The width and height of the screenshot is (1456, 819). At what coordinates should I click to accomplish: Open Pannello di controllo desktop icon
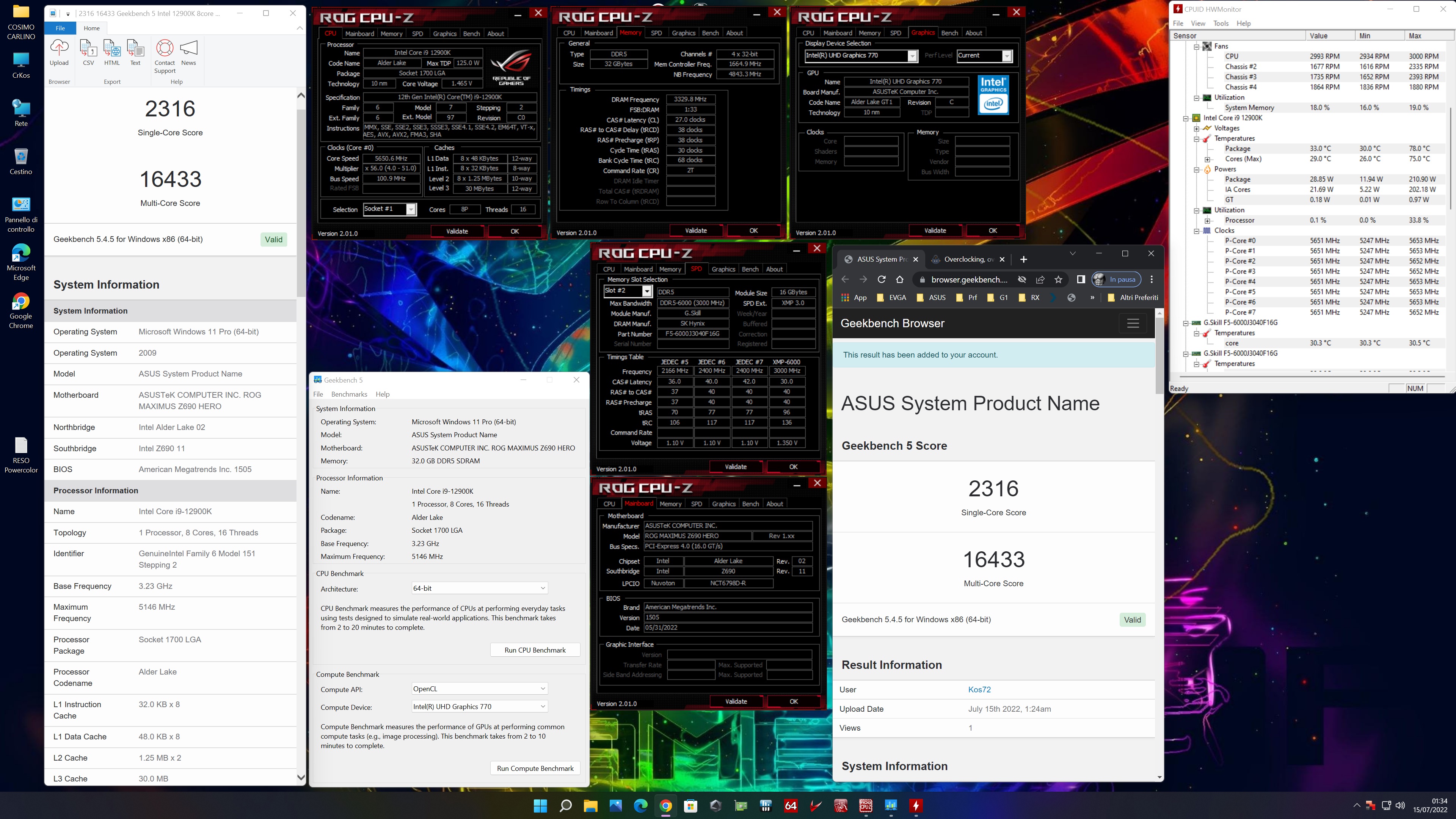[x=21, y=215]
